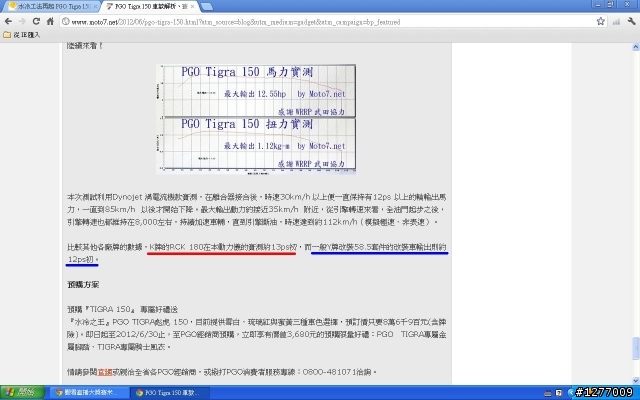Click the 0800-481071 service hotline text
640x400 pixels.
point(329,372)
